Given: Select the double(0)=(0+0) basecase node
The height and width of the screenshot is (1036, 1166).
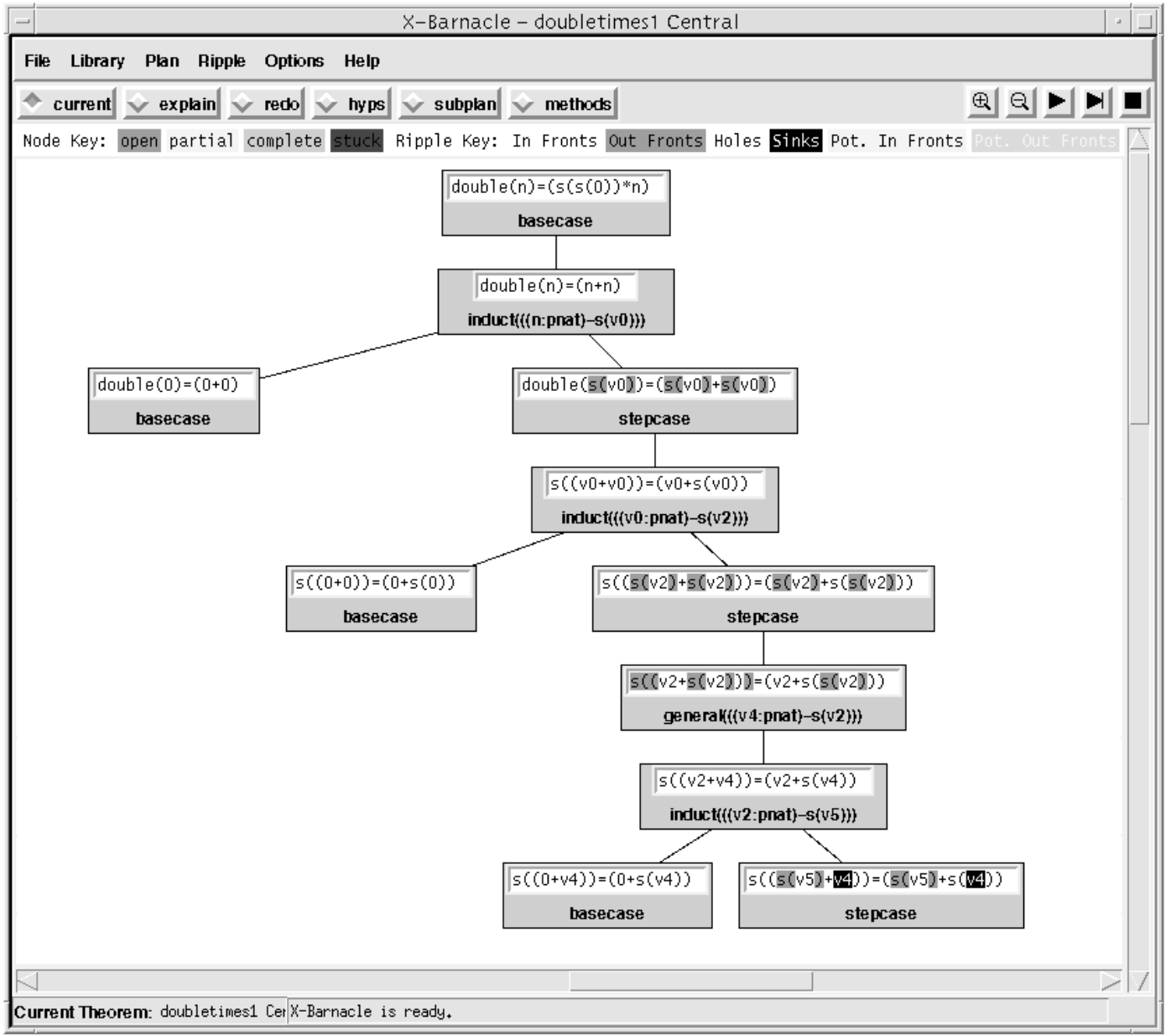Looking at the screenshot, I should click(174, 401).
